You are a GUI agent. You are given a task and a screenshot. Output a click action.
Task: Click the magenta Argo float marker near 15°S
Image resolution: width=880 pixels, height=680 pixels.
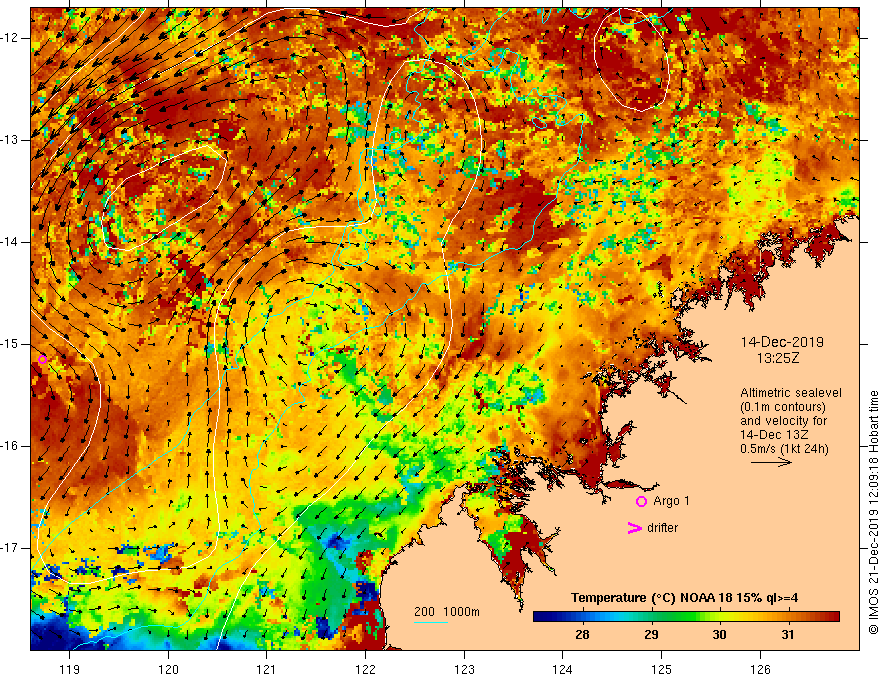(x=42, y=359)
